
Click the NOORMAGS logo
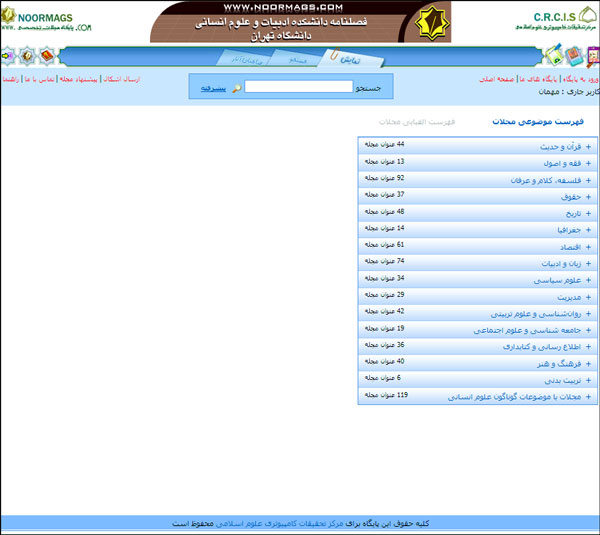coord(46,19)
